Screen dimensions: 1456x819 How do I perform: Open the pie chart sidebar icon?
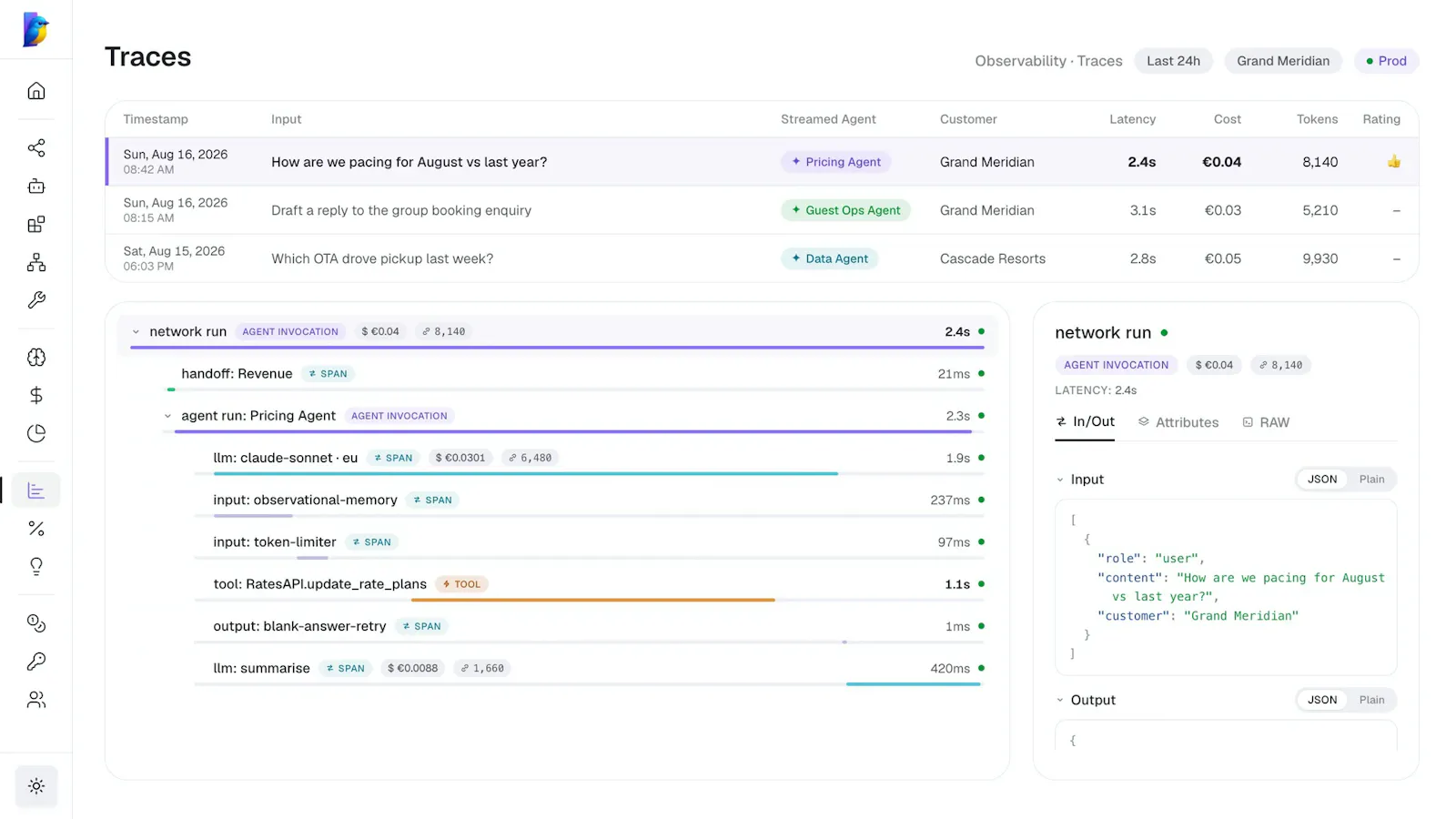coord(36,433)
